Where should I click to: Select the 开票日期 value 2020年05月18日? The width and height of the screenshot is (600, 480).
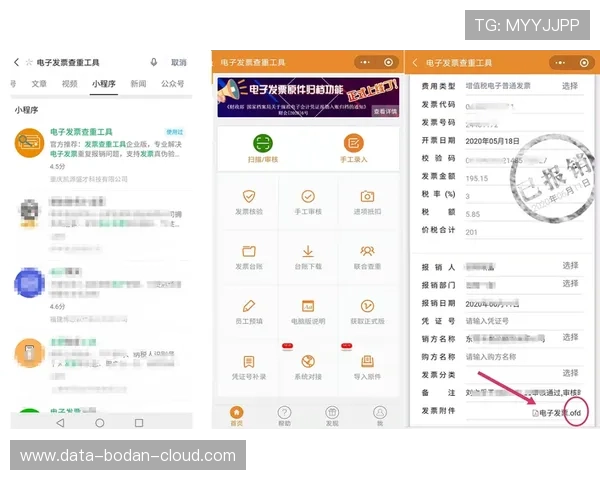pyautogui.click(x=492, y=141)
